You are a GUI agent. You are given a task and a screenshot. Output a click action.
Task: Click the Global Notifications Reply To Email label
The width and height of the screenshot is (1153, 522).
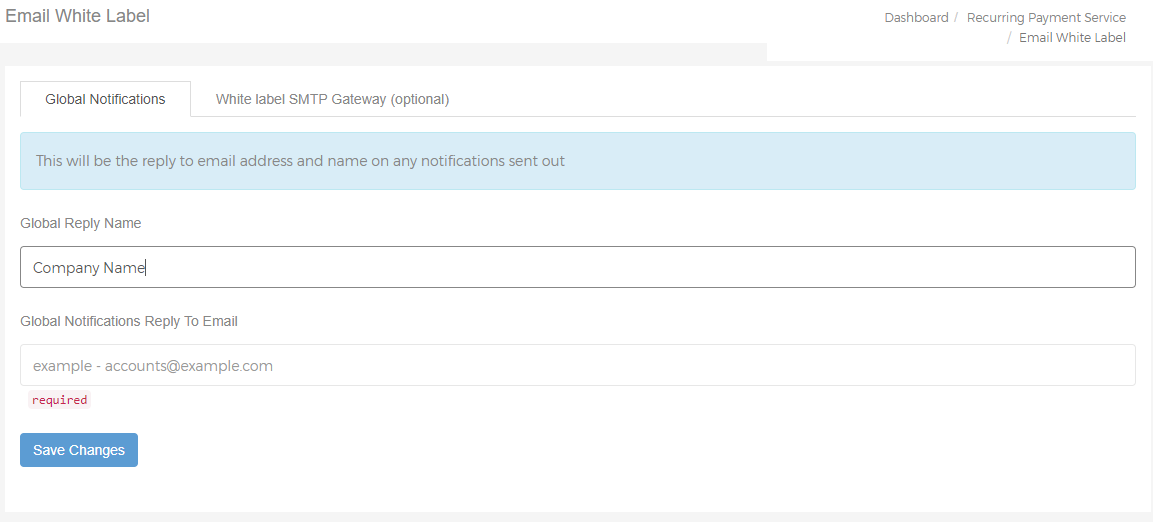129,321
